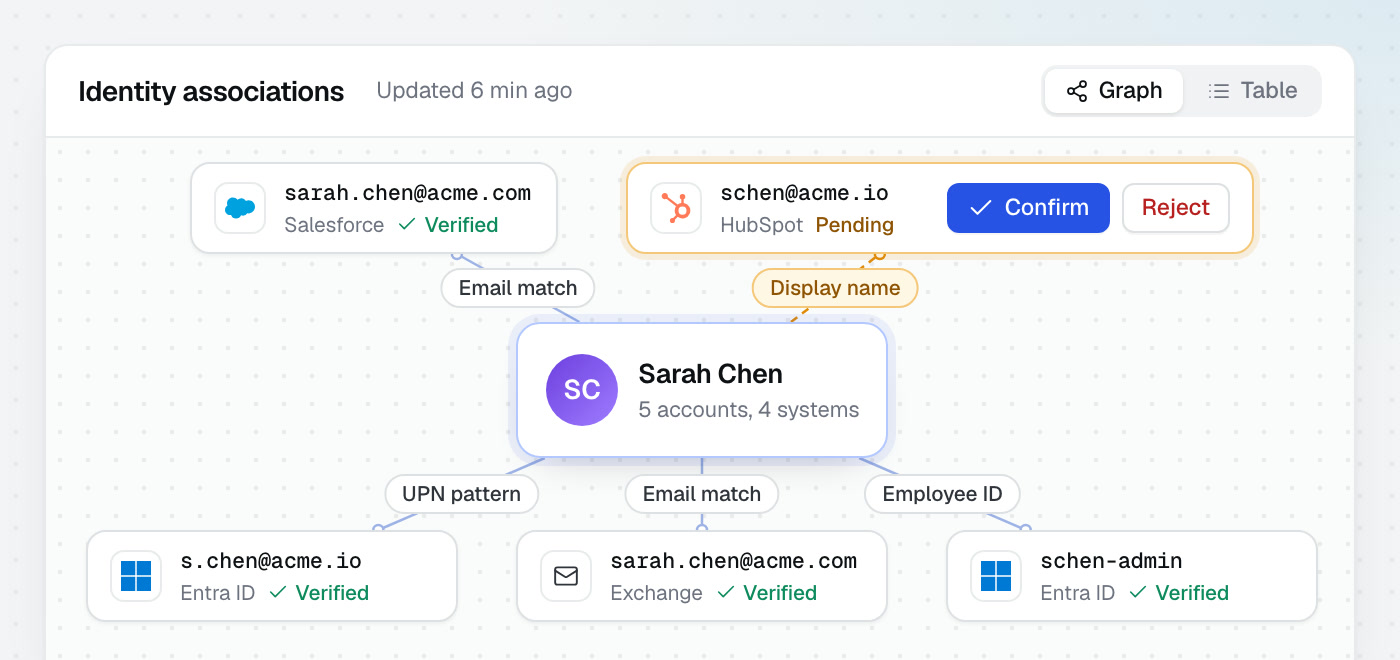Select the Display name edge label

pos(835,288)
